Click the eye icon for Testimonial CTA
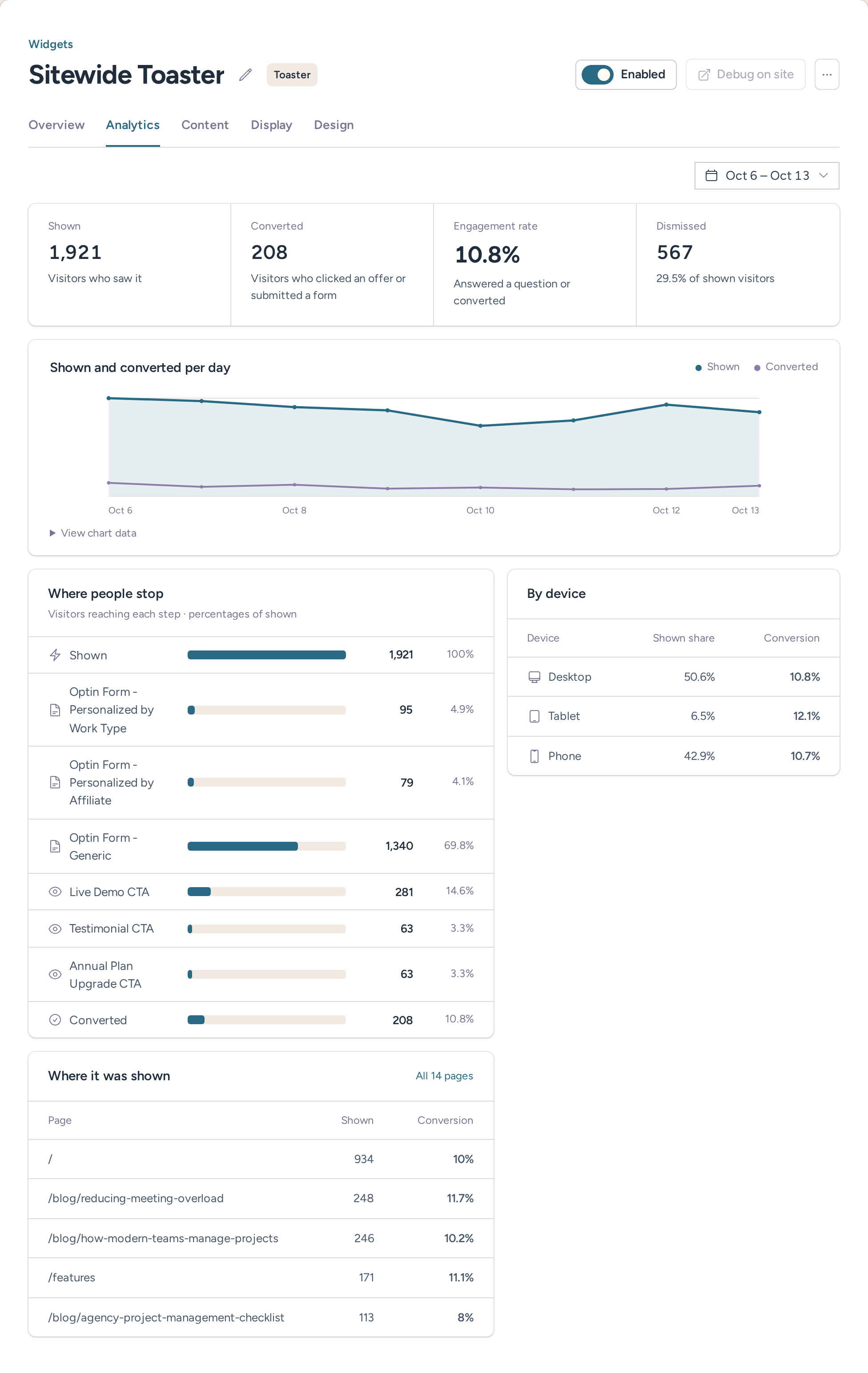Image resolution: width=868 pixels, height=1373 pixels. (55, 929)
